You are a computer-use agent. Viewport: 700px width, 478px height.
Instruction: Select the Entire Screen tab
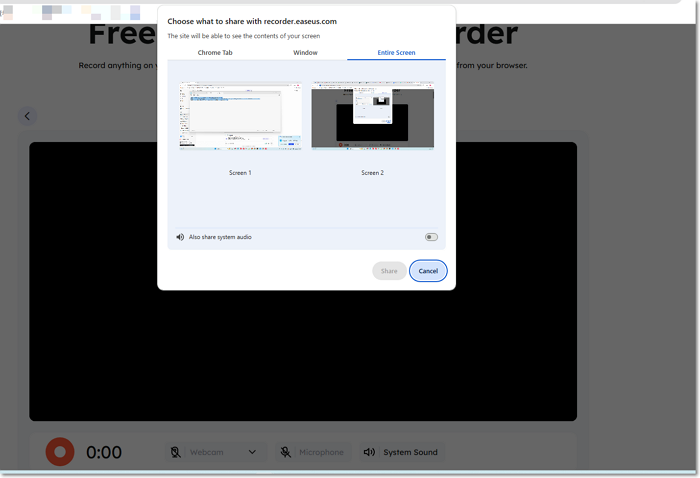click(x=396, y=53)
